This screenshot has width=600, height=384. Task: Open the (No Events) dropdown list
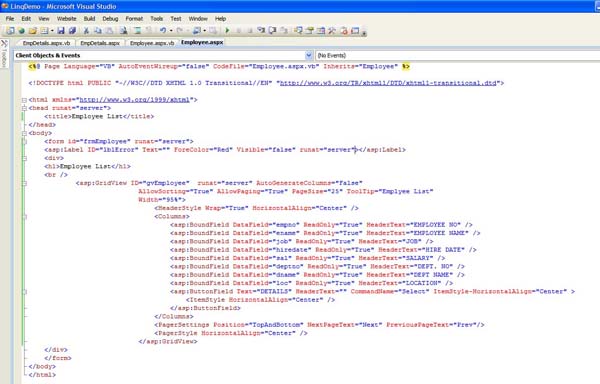[x=458, y=55]
